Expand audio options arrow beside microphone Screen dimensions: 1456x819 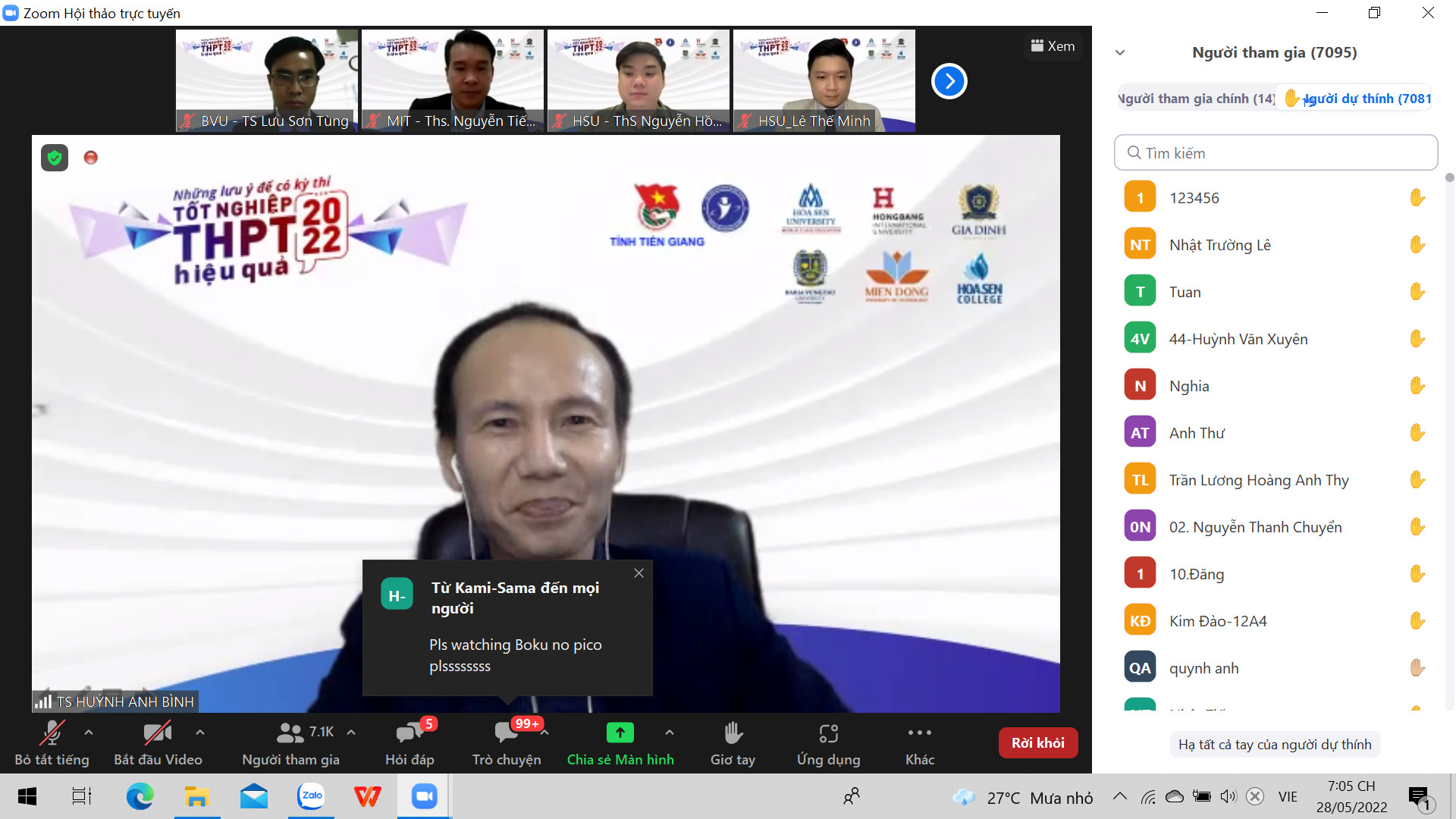(89, 733)
